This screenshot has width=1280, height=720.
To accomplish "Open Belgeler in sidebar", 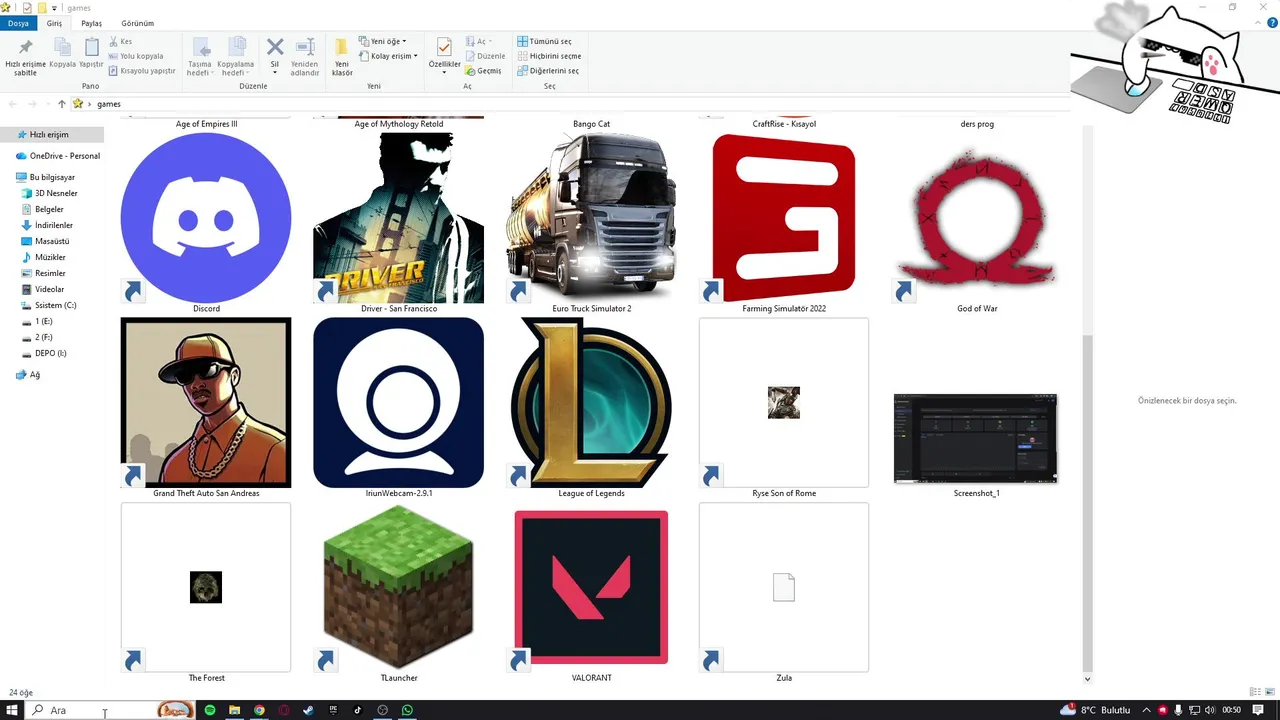I will point(43,209).
